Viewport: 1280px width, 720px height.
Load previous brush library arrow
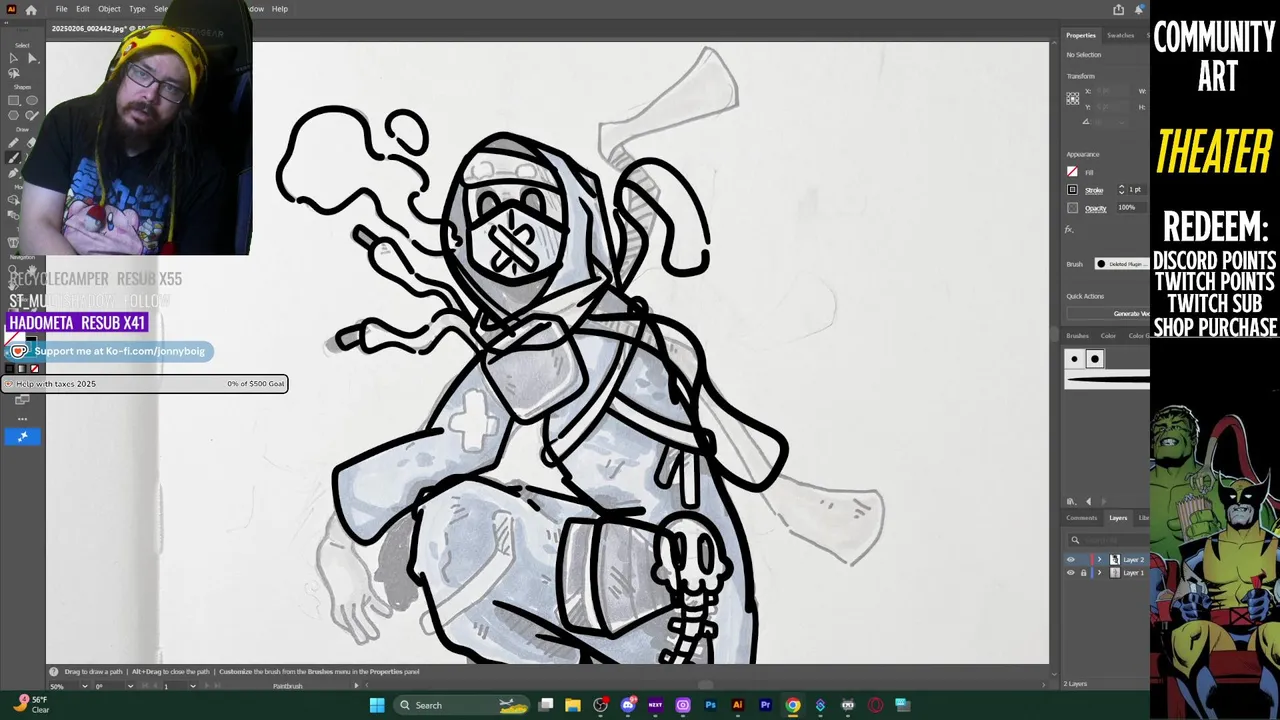click(x=1089, y=501)
